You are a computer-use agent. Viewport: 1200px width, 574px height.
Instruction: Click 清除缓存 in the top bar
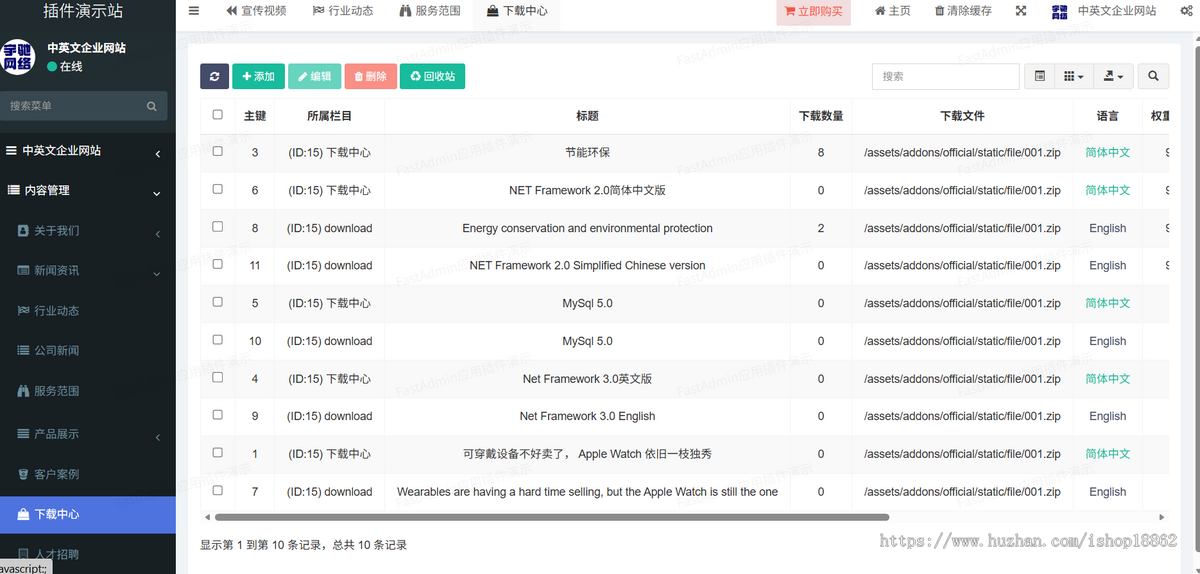[x=963, y=11]
